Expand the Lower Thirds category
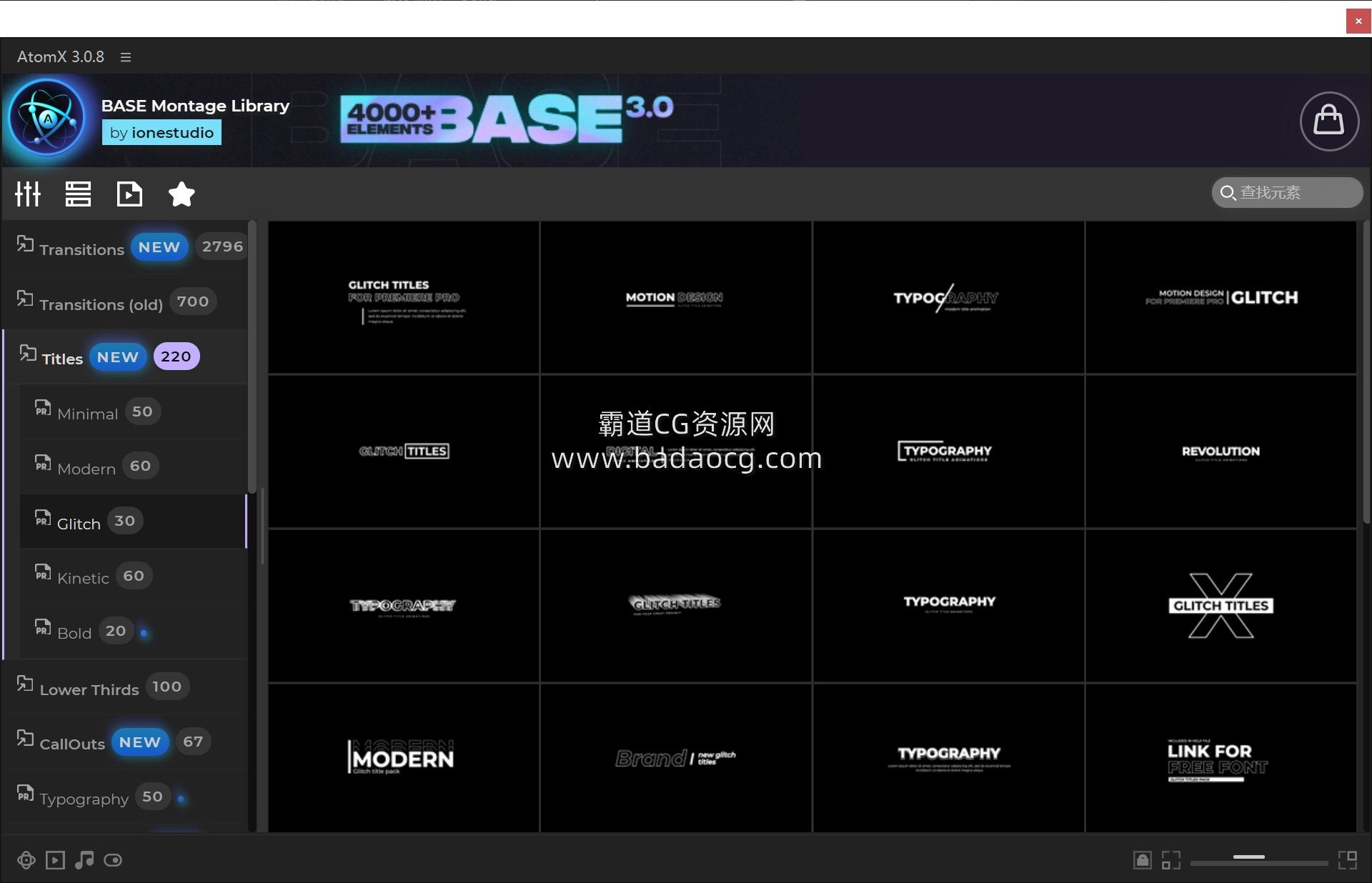This screenshot has height=883, width=1372. pos(126,687)
